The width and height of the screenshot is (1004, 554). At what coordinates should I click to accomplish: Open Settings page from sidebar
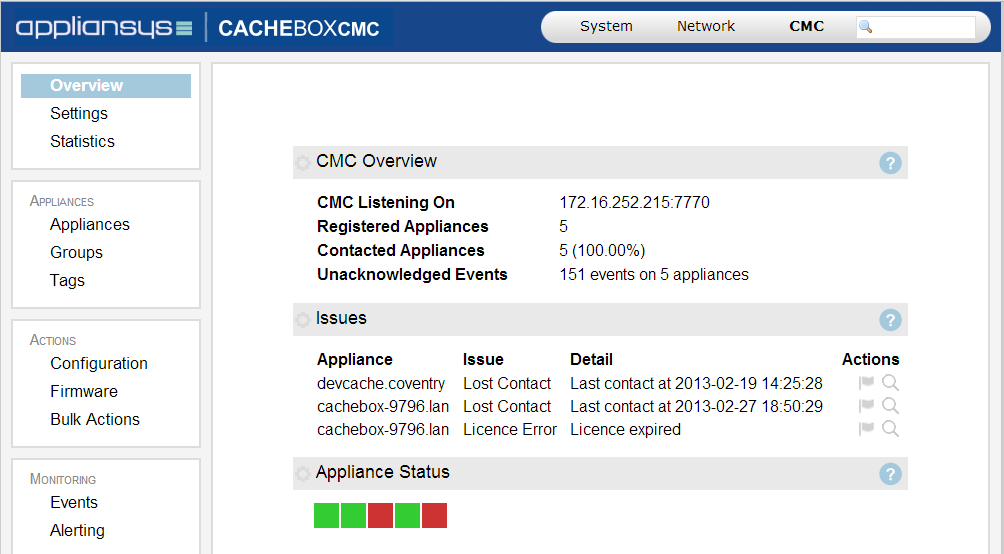79,113
